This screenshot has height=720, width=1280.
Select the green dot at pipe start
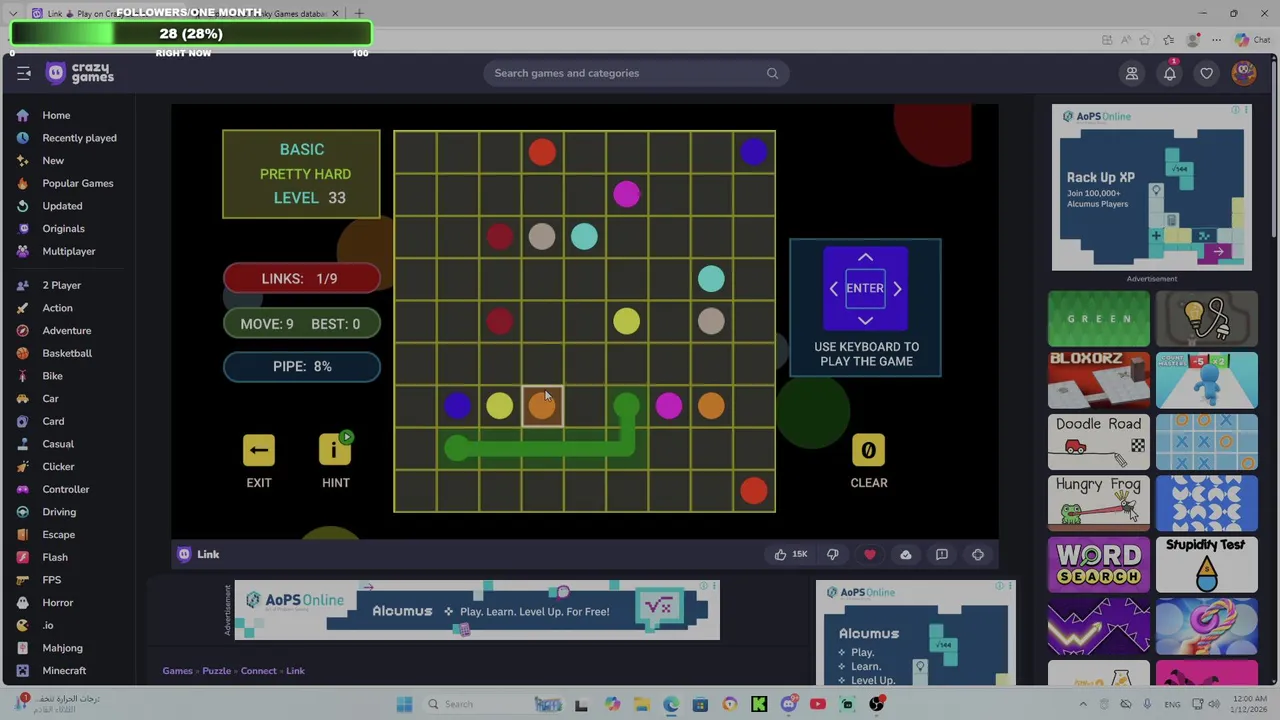click(457, 448)
